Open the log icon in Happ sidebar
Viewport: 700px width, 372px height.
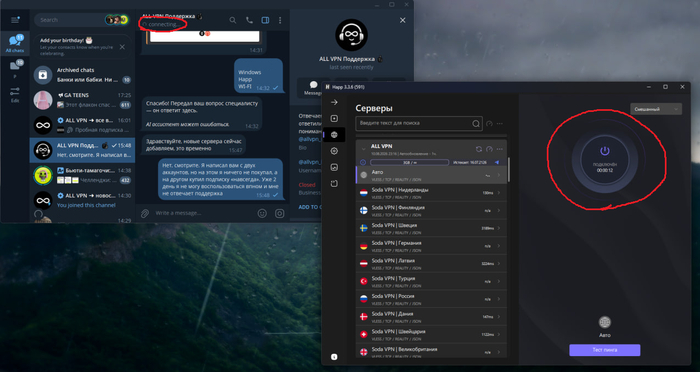[x=334, y=184]
